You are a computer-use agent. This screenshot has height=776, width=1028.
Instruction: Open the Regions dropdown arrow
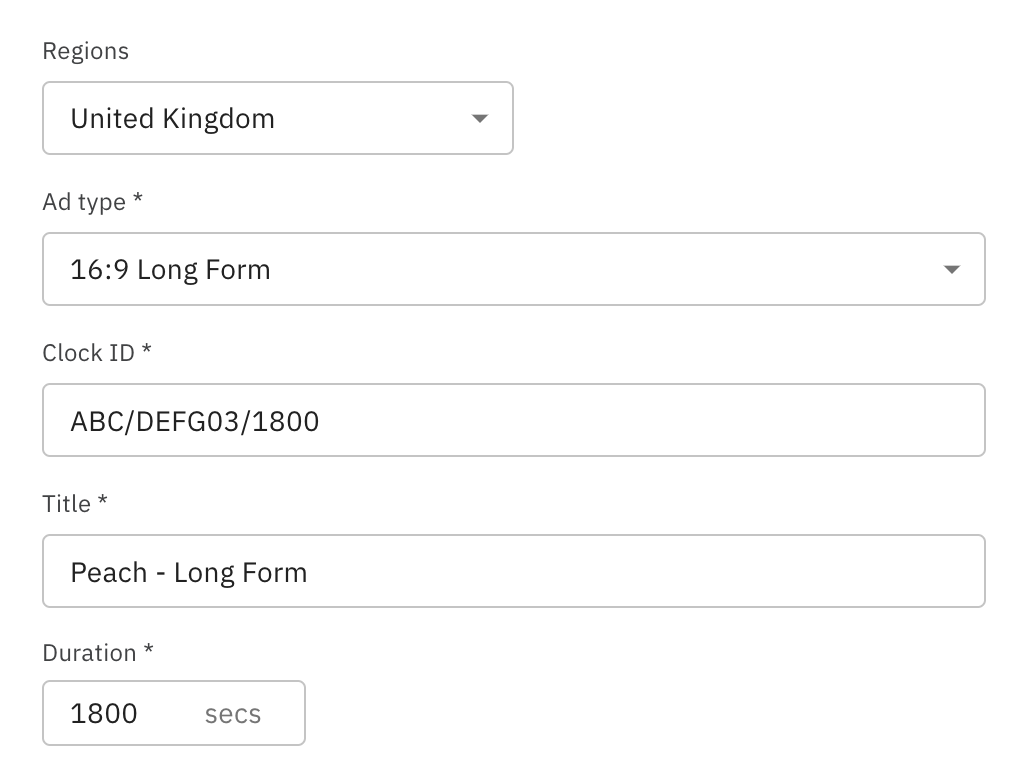coord(479,118)
